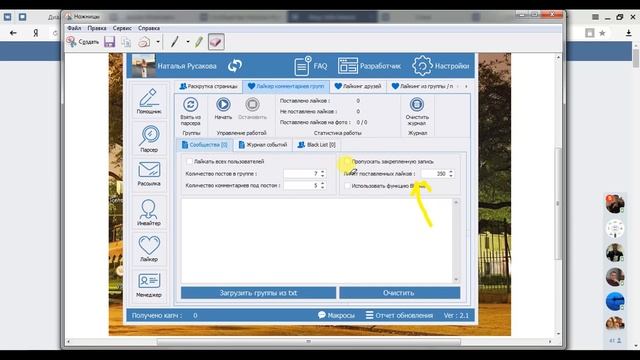Open the Лайкер sidebar tool

click(x=149, y=249)
